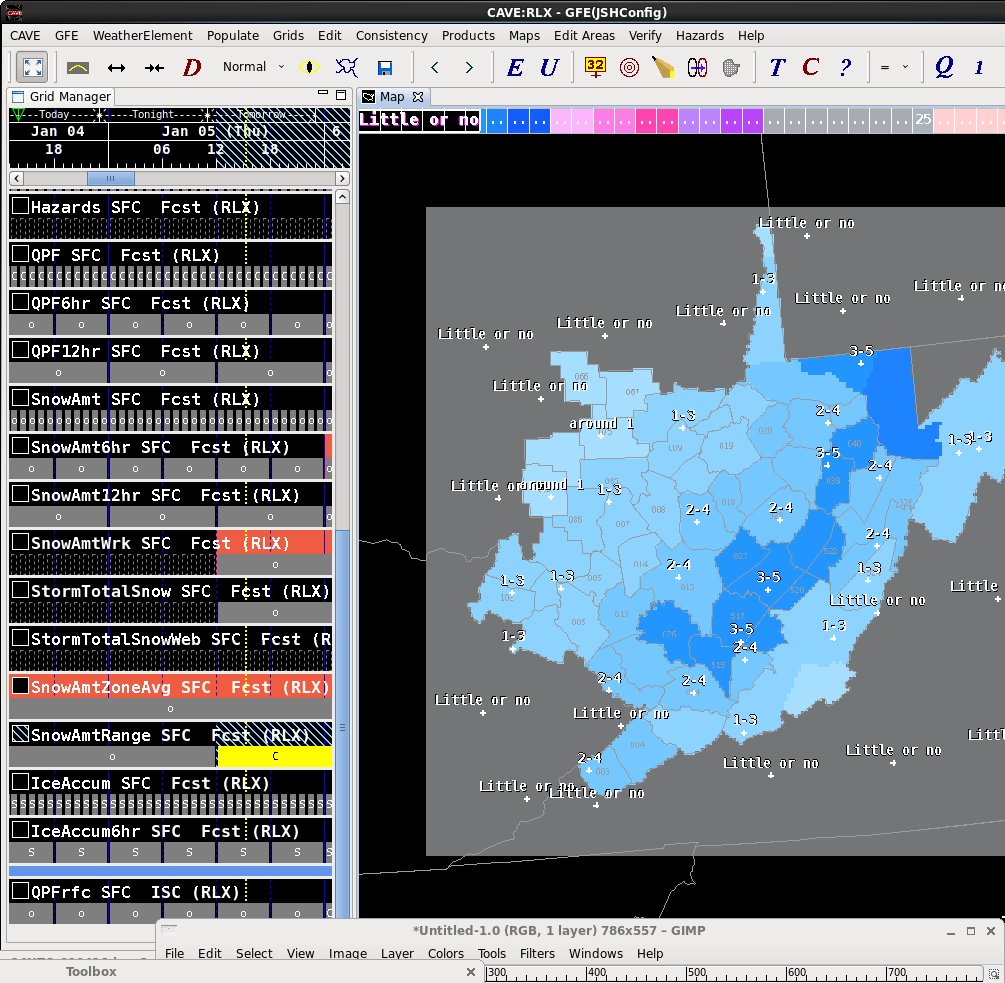Open the Verify menu
The height and width of the screenshot is (983, 1005).
(645, 35)
